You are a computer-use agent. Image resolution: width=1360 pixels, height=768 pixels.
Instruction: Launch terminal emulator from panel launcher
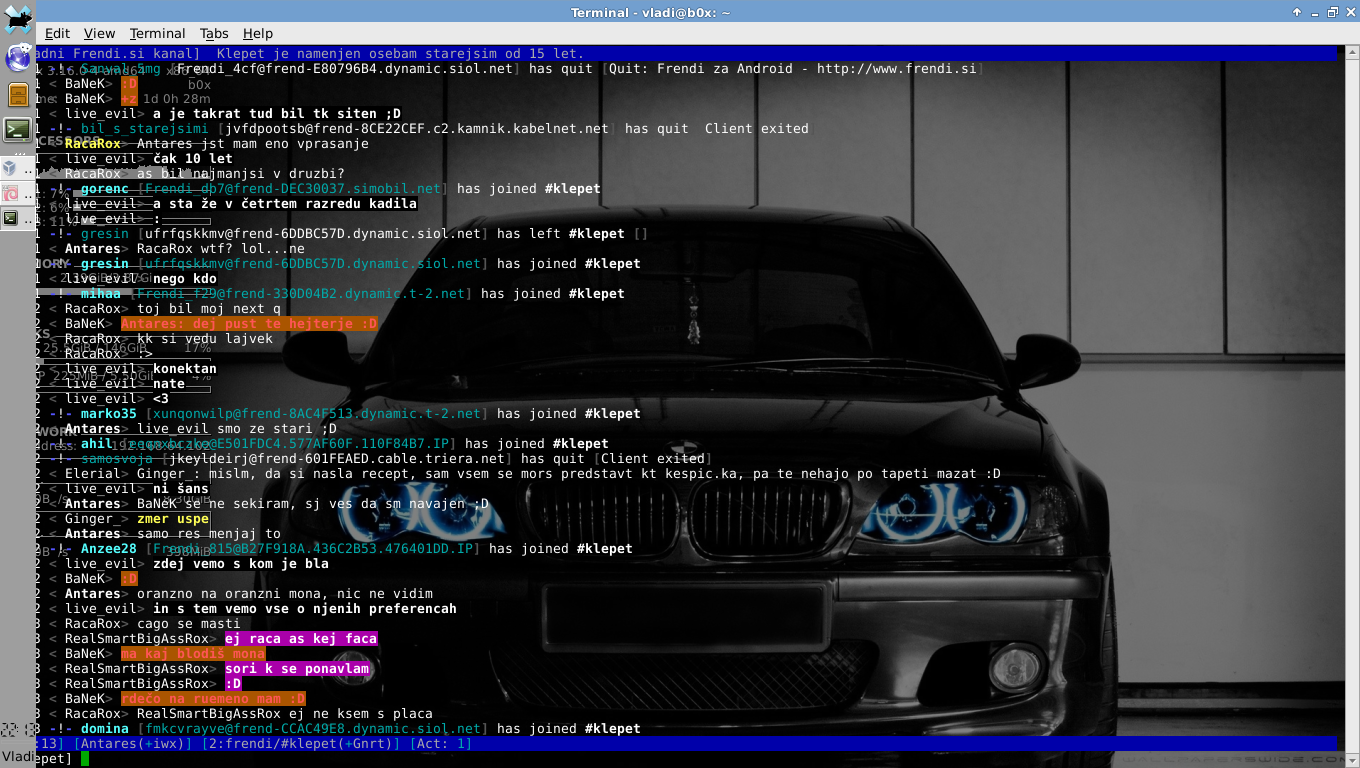coord(17,129)
